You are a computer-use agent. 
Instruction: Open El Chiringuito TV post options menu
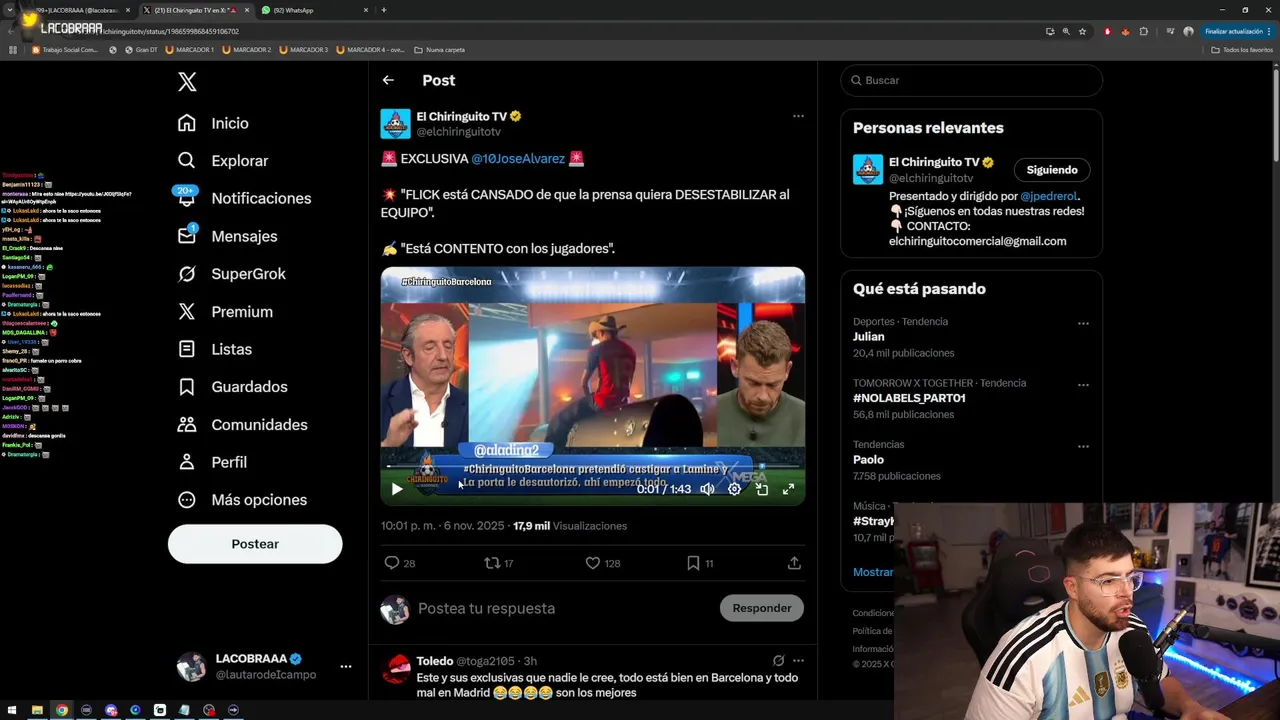click(x=798, y=116)
